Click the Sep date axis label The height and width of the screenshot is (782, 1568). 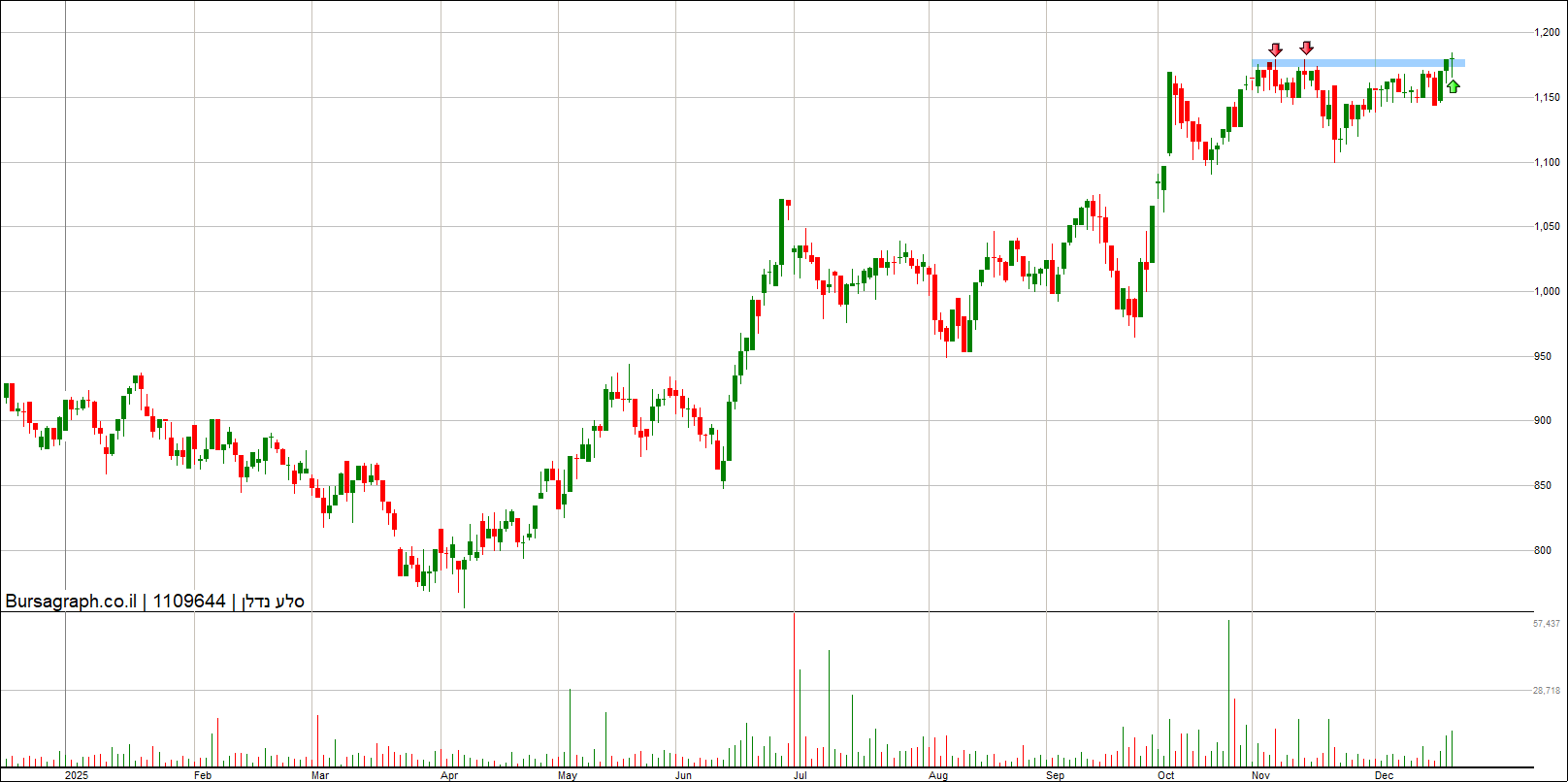click(1056, 775)
